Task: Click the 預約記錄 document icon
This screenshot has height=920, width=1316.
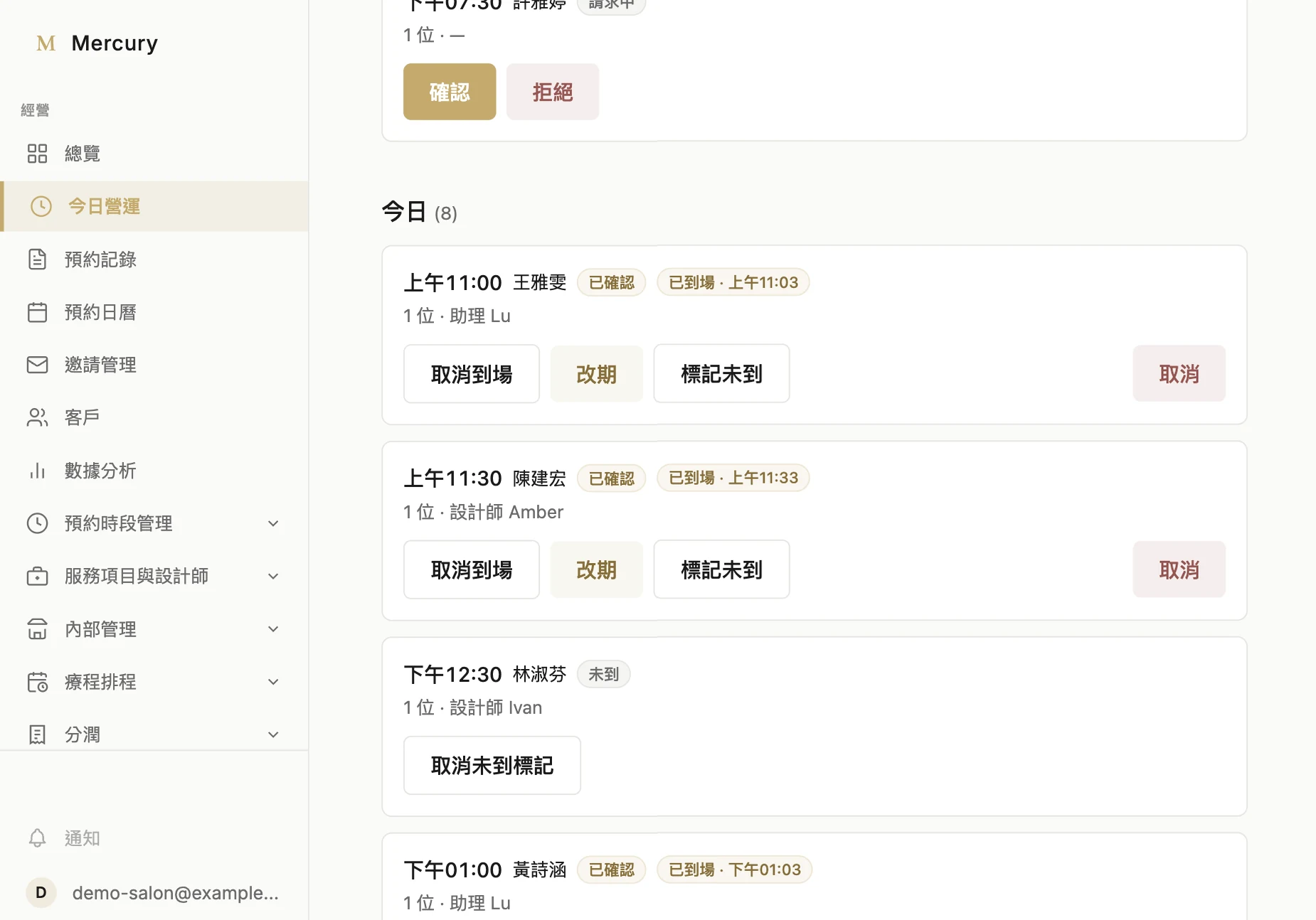Action: [37, 259]
